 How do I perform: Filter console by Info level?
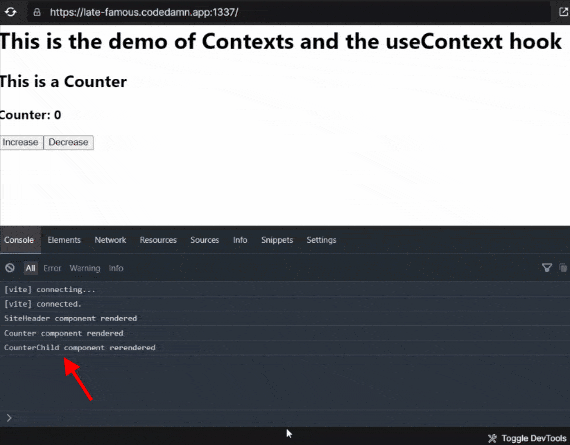116,268
